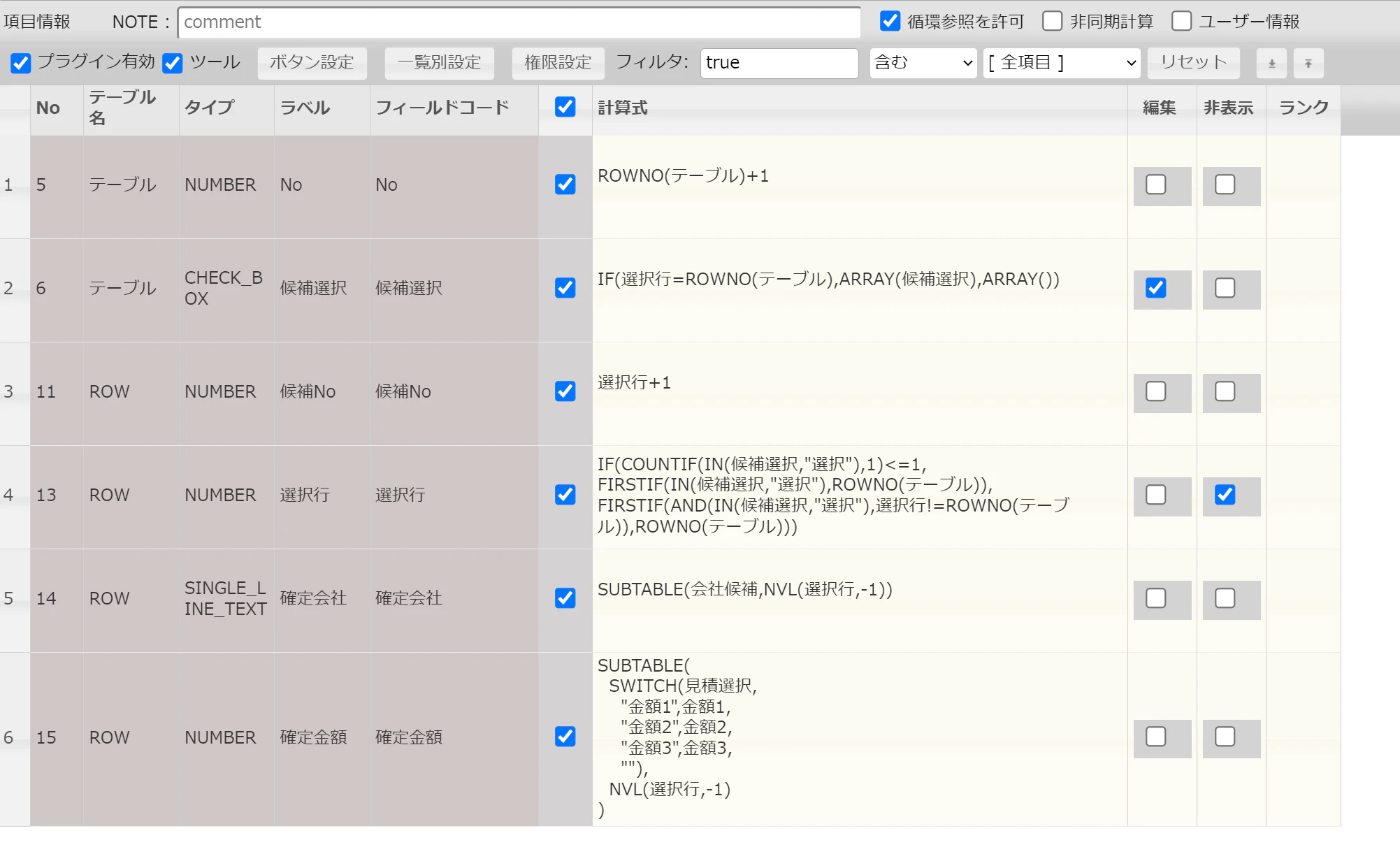
Task: Click the NOTE comment input field
Action: 519,22
